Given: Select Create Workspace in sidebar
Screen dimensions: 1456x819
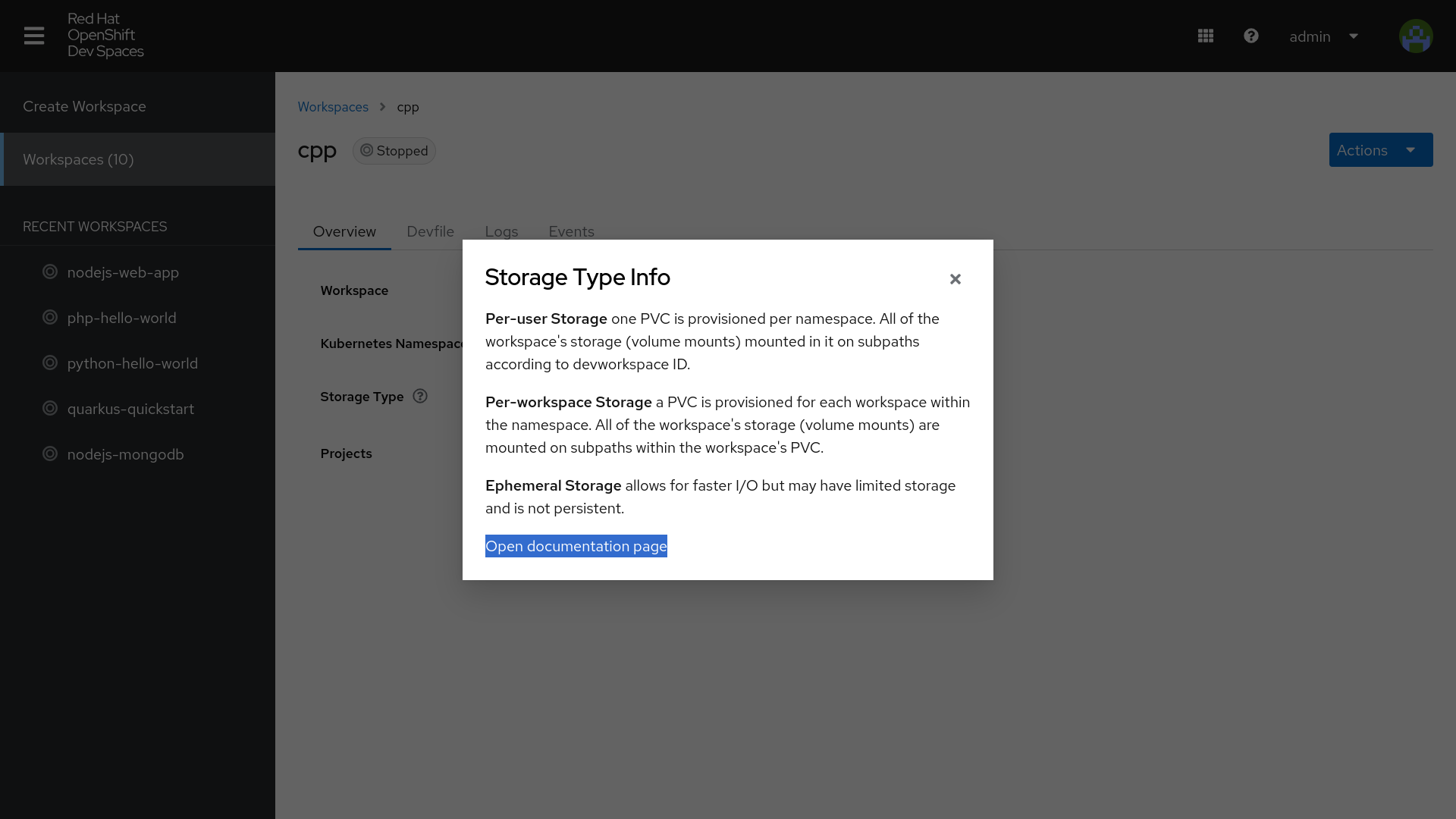Looking at the screenshot, I should click(x=84, y=106).
